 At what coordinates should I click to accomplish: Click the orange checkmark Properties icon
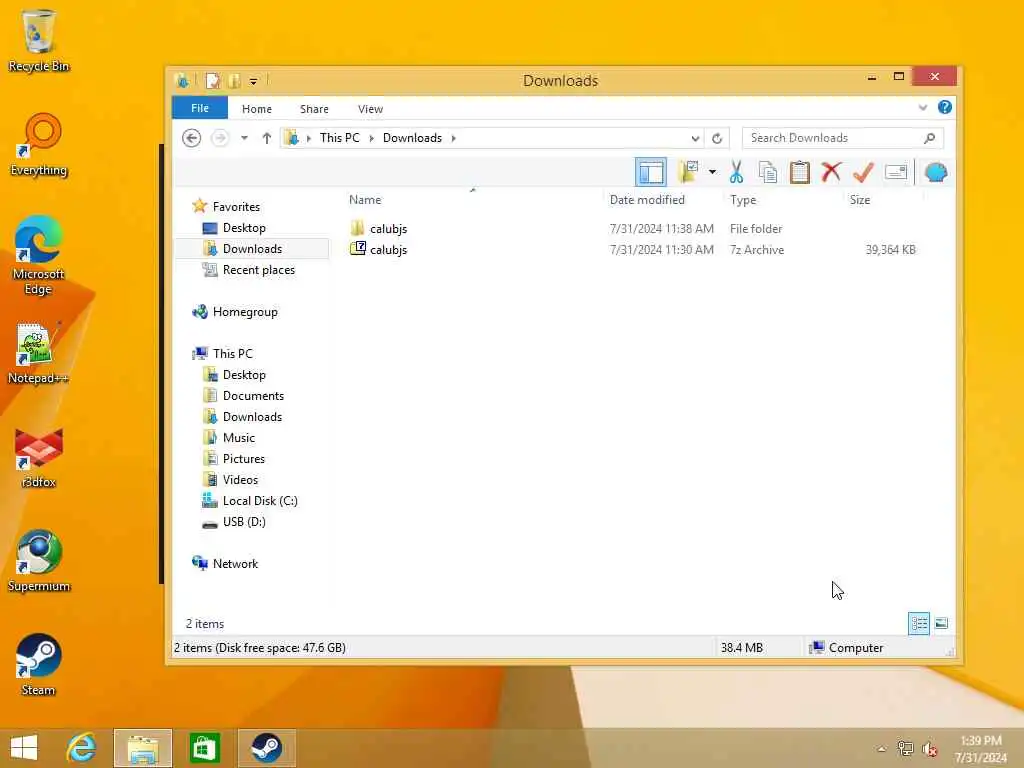(x=863, y=172)
